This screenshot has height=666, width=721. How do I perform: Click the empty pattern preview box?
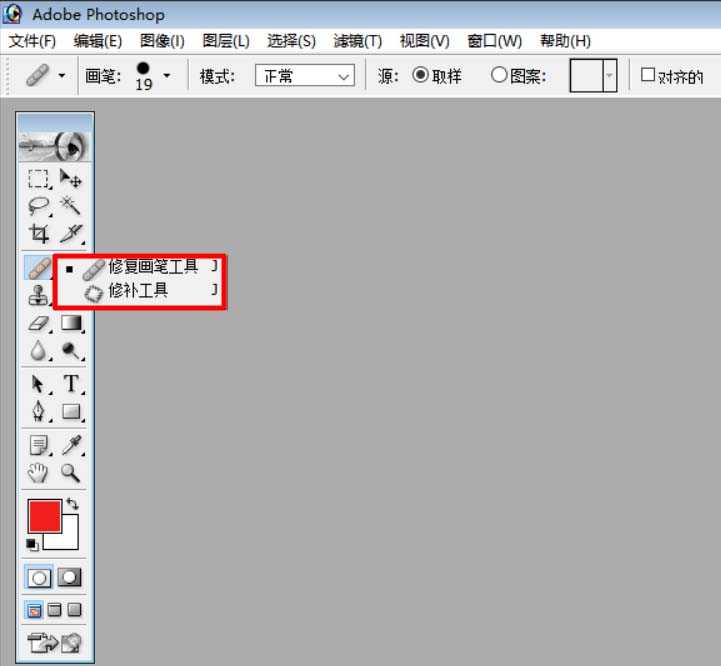tap(586, 75)
